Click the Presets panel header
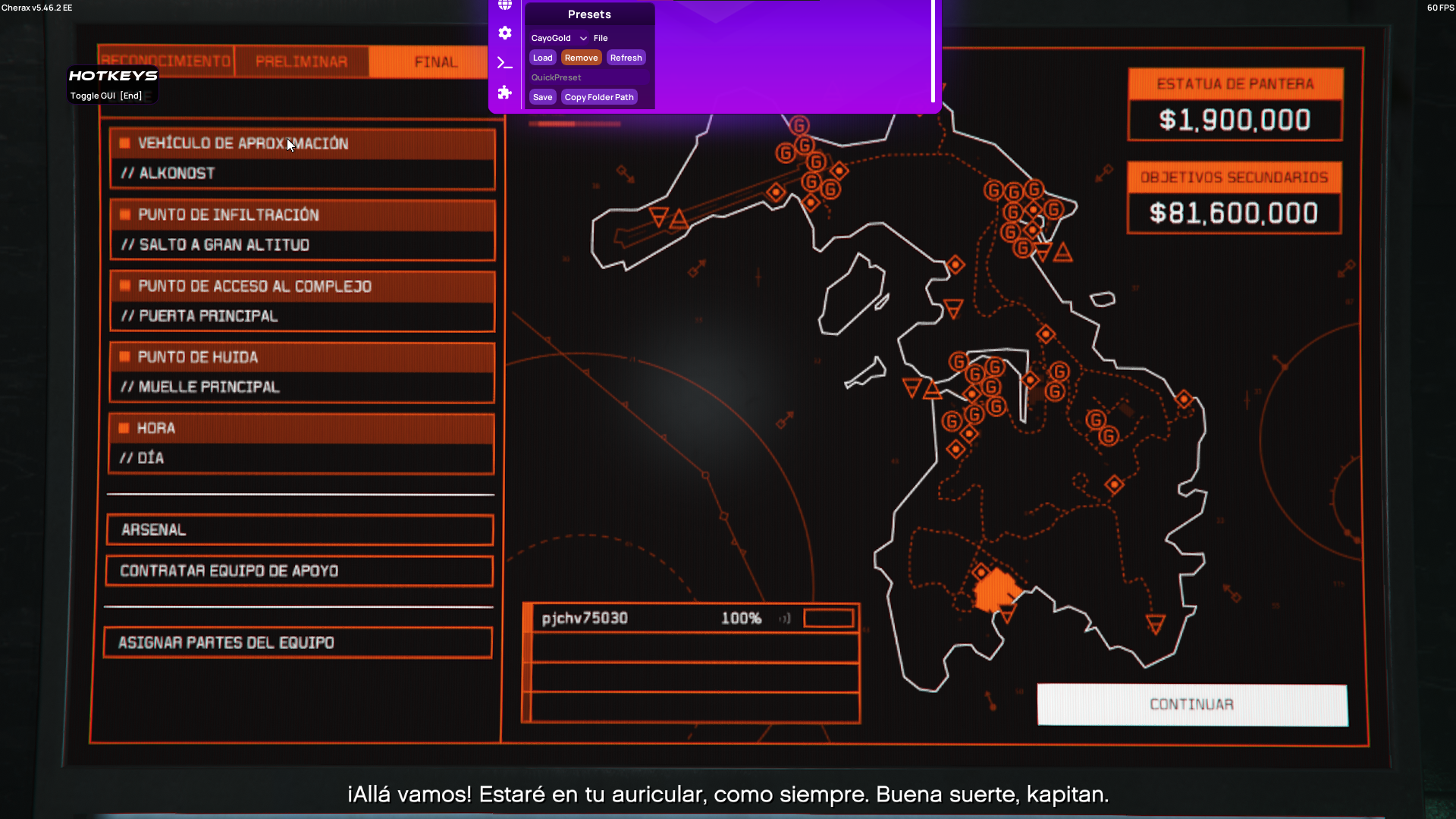The height and width of the screenshot is (819, 1456). [x=589, y=14]
